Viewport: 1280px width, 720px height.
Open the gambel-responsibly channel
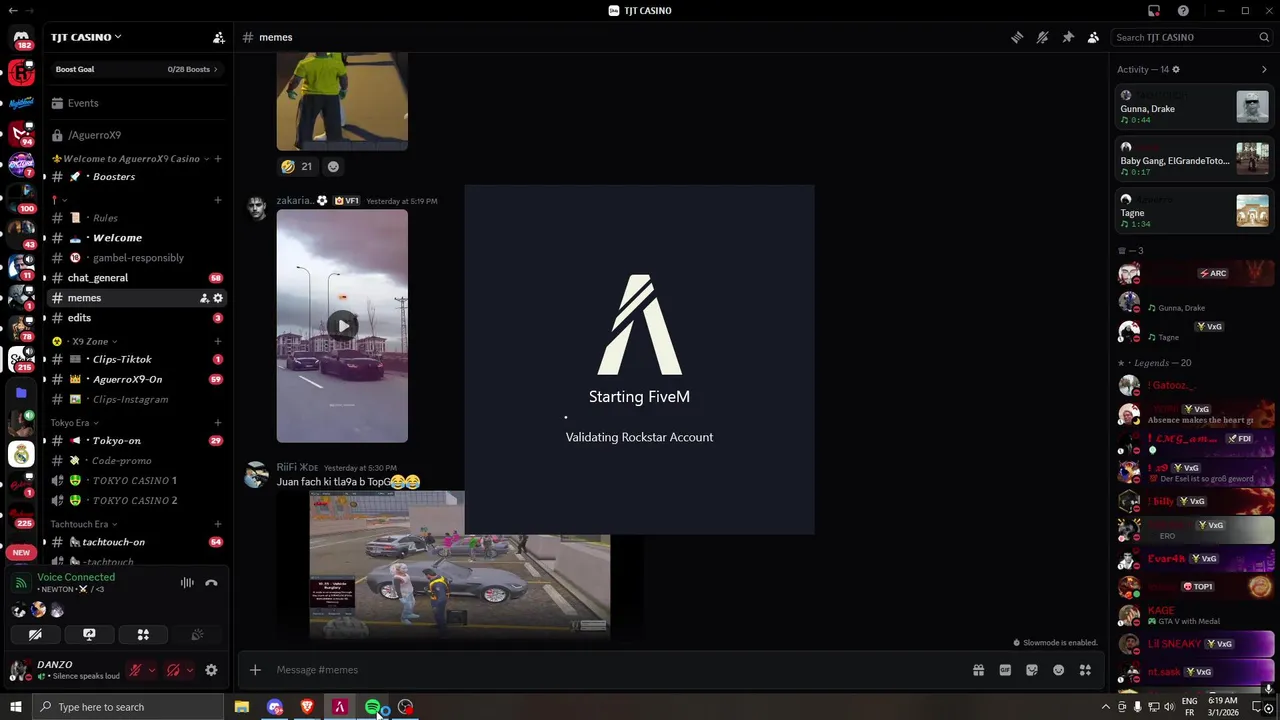(136, 258)
